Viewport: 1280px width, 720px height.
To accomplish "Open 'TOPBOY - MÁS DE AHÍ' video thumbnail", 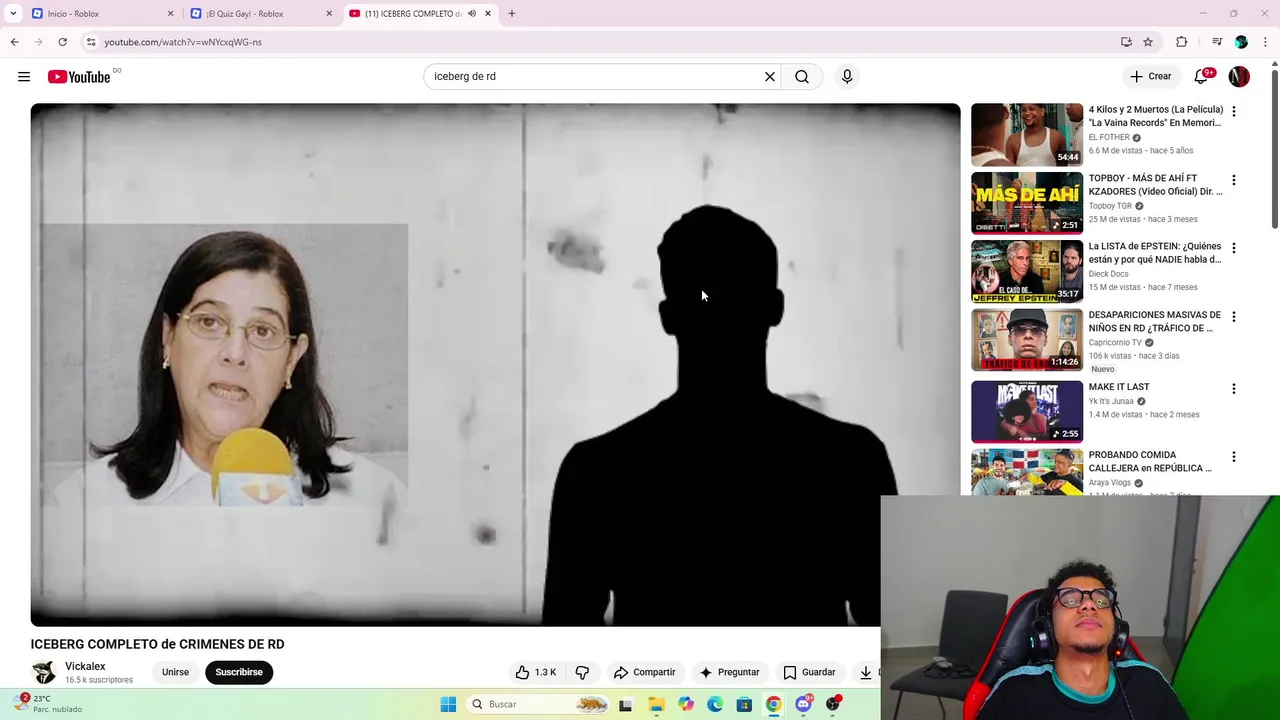I will pos(1026,203).
